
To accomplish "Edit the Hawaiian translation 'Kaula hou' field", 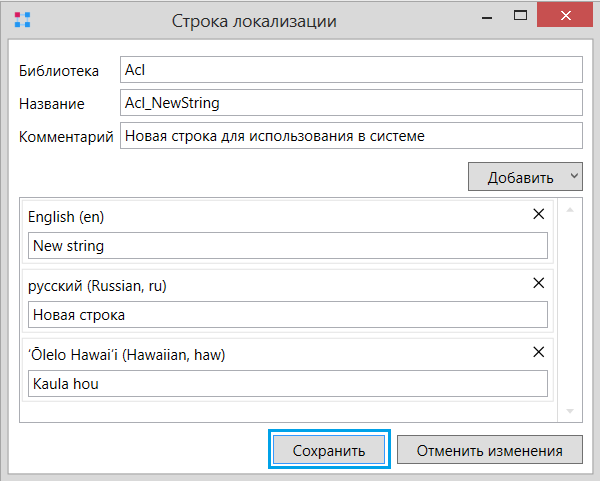I will pyautogui.click(x=288, y=383).
